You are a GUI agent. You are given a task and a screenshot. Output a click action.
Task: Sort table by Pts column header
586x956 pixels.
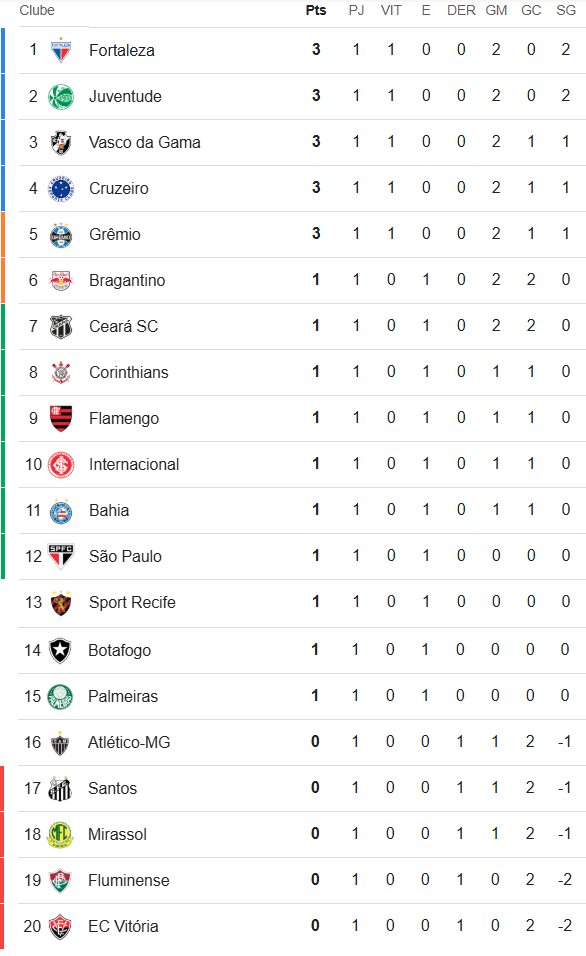pos(316,10)
